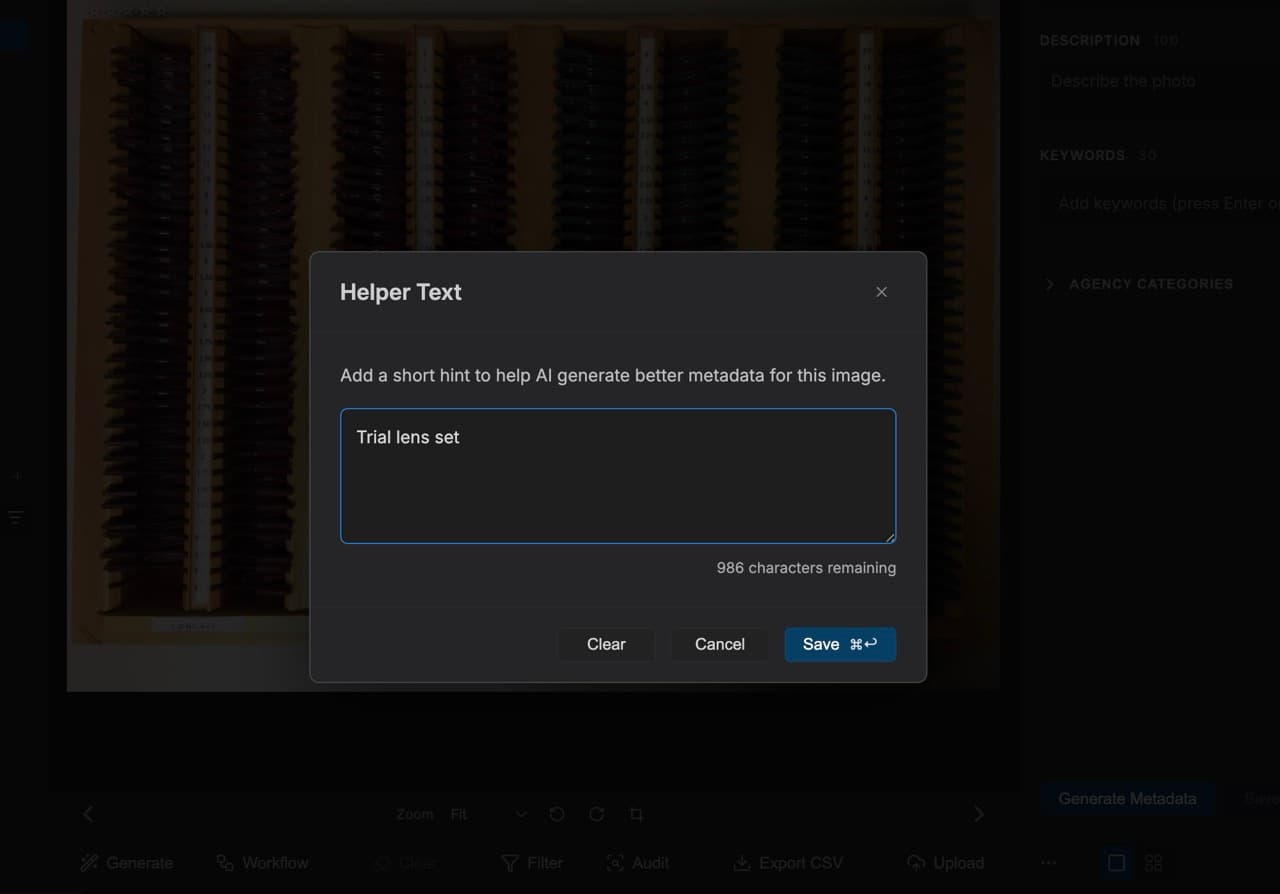The image size is (1280, 894).
Task: Focus the helper hint text area
Action: click(618, 476)
